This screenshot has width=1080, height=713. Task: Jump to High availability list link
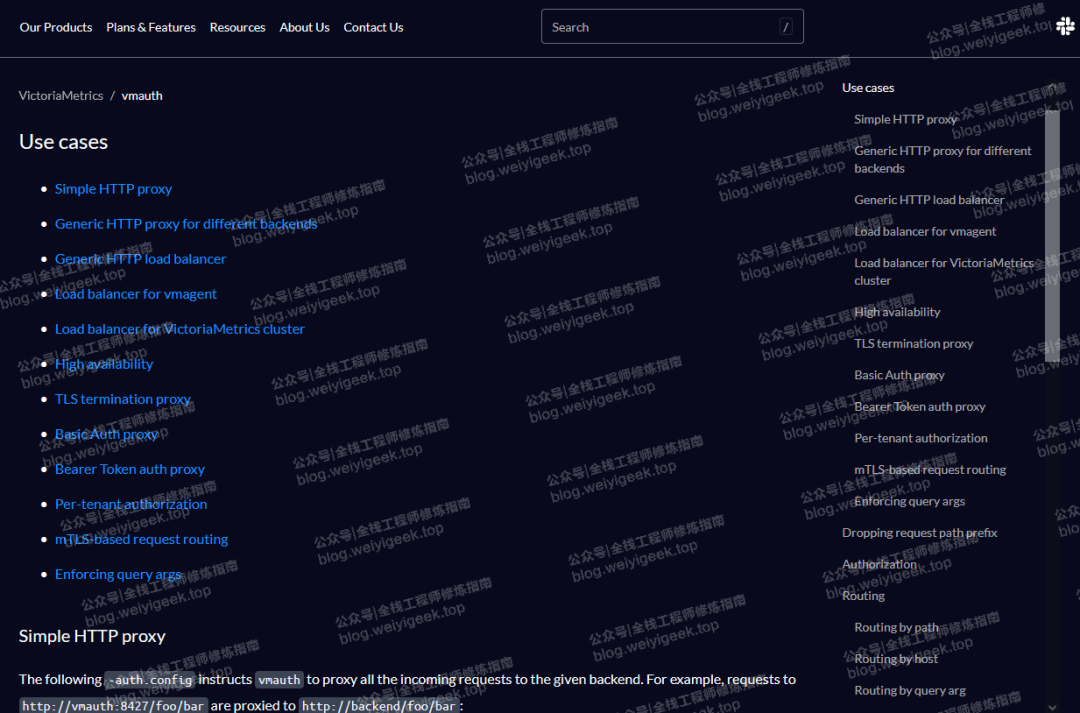coord(104,364)
